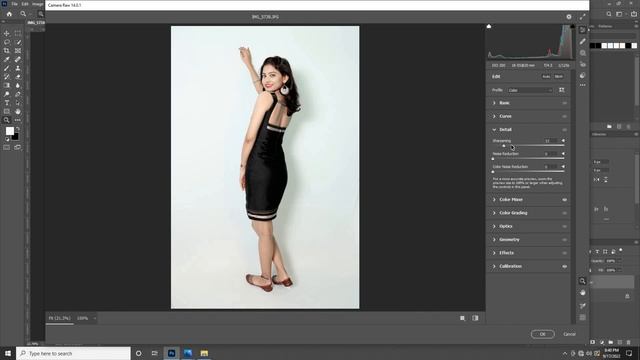Toggle the grid overlay in Camera Raw
640x360 pixels.
point(582,317)
